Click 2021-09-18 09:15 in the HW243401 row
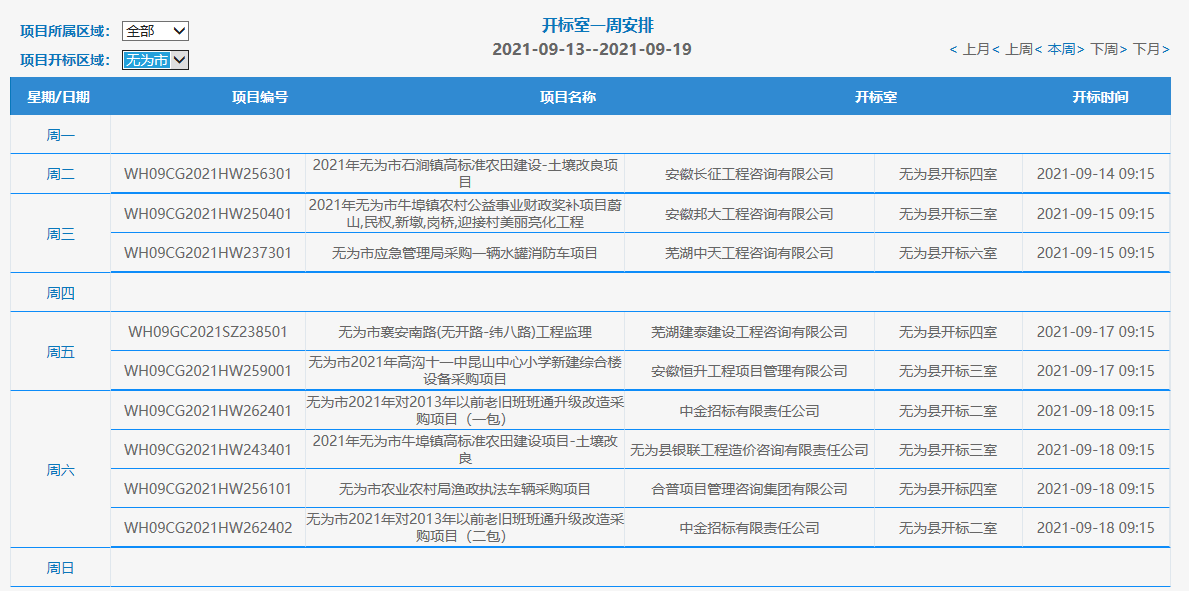 [x=1095, y=450]
